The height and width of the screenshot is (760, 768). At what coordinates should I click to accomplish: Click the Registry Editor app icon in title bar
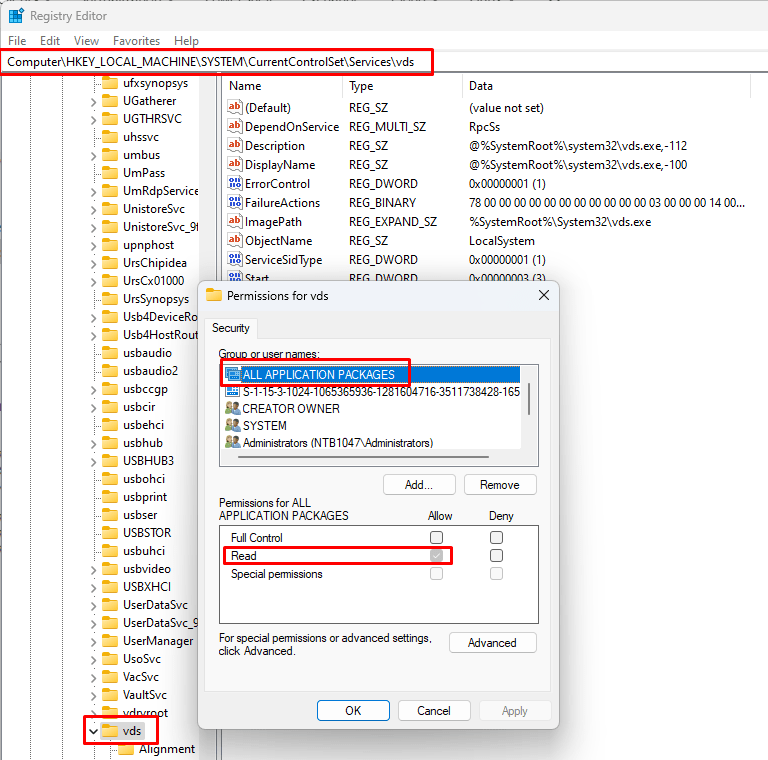16,16
